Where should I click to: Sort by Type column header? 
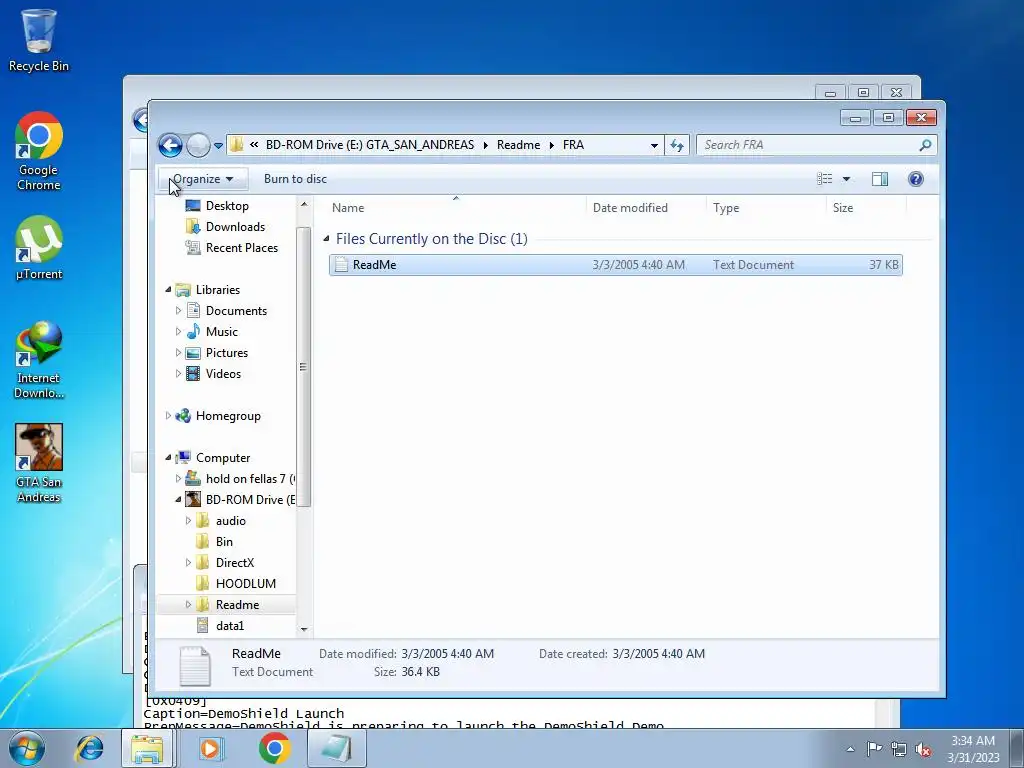(766, 208)
